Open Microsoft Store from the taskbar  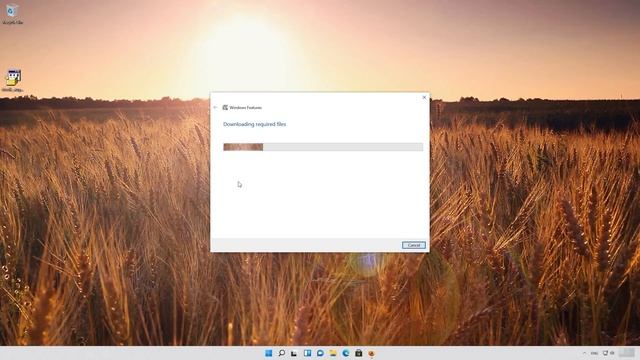(358, 353)
